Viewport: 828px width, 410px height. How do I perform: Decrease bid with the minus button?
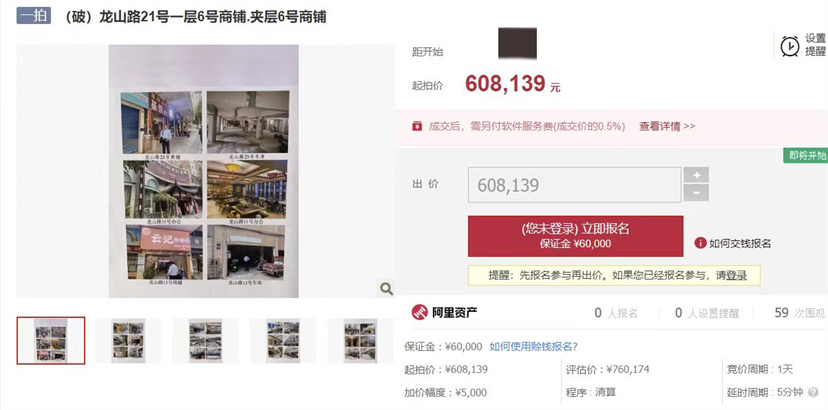pyautogui.click(x=696, y=193)
